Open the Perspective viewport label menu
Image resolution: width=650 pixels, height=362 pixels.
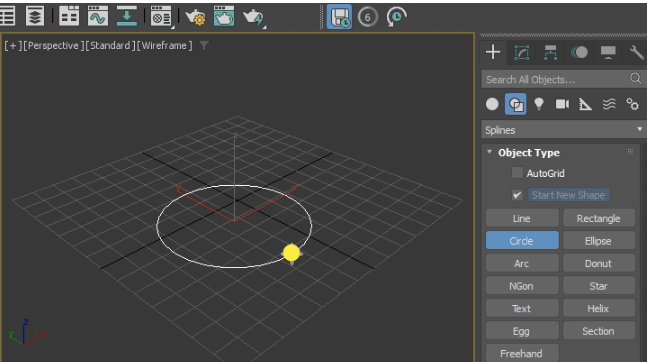pos(53,46)
